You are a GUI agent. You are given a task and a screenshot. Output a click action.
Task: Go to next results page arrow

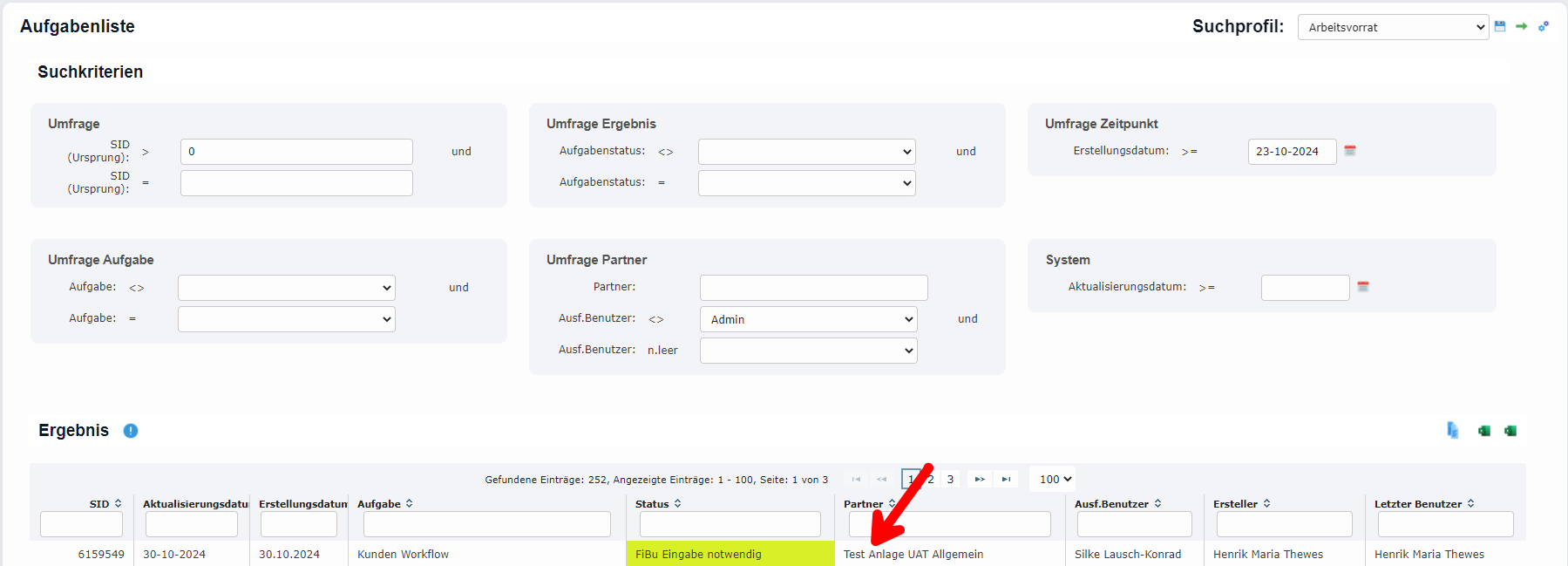[x=980, y=480]
